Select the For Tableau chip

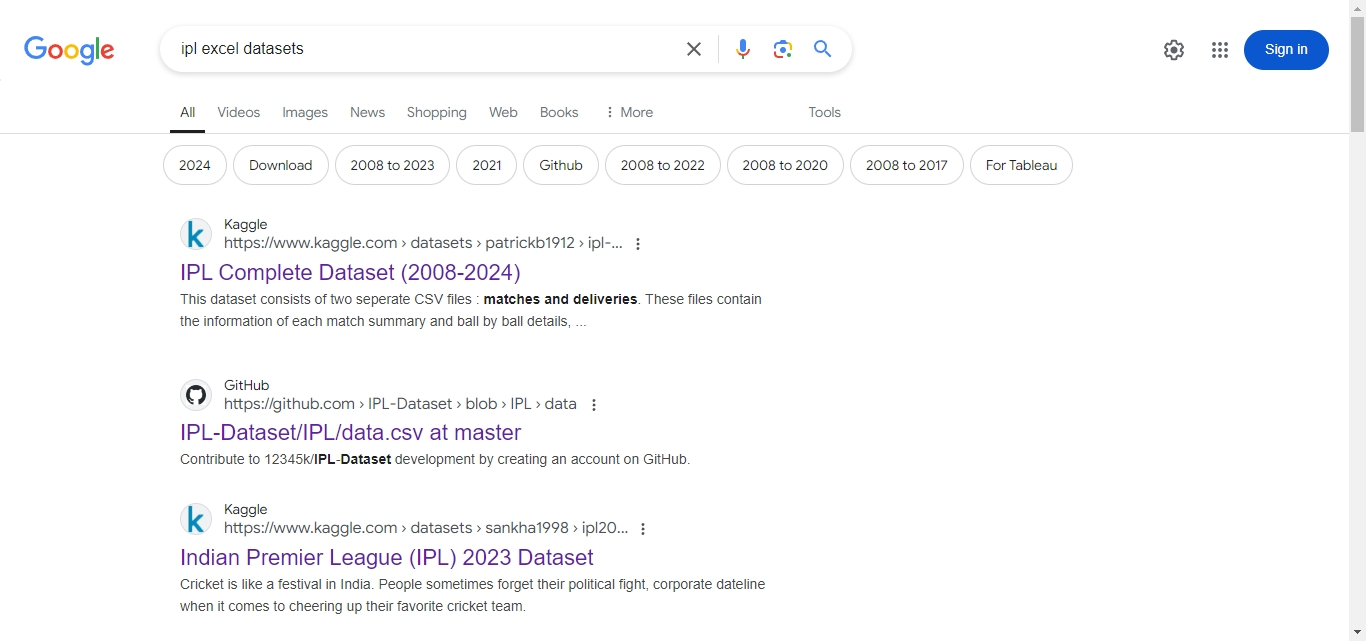[1021, 165]
